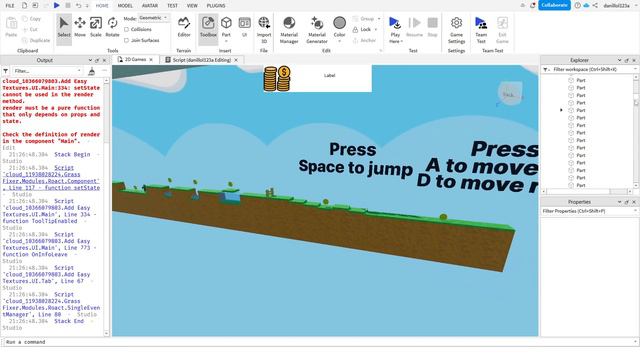Open Game Settings
Viewport: 640px width, 360px height.
pos(456,29)
